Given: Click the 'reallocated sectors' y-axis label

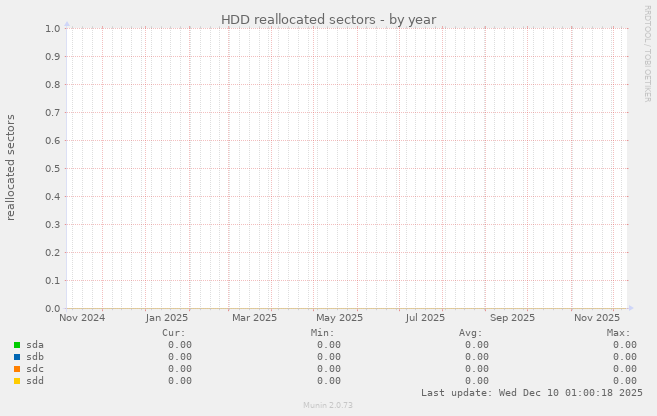Looking at the screenshot, I should click(10, 168).
